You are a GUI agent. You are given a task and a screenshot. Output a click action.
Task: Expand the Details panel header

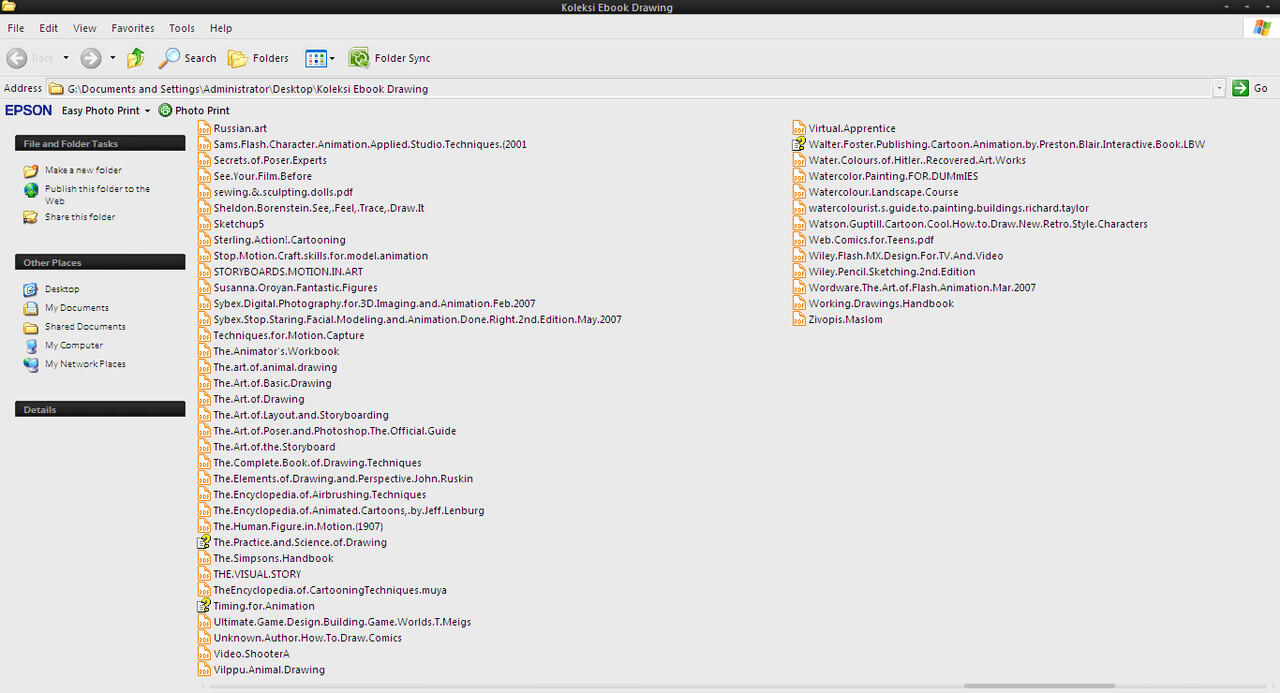(x=100, y=409)
